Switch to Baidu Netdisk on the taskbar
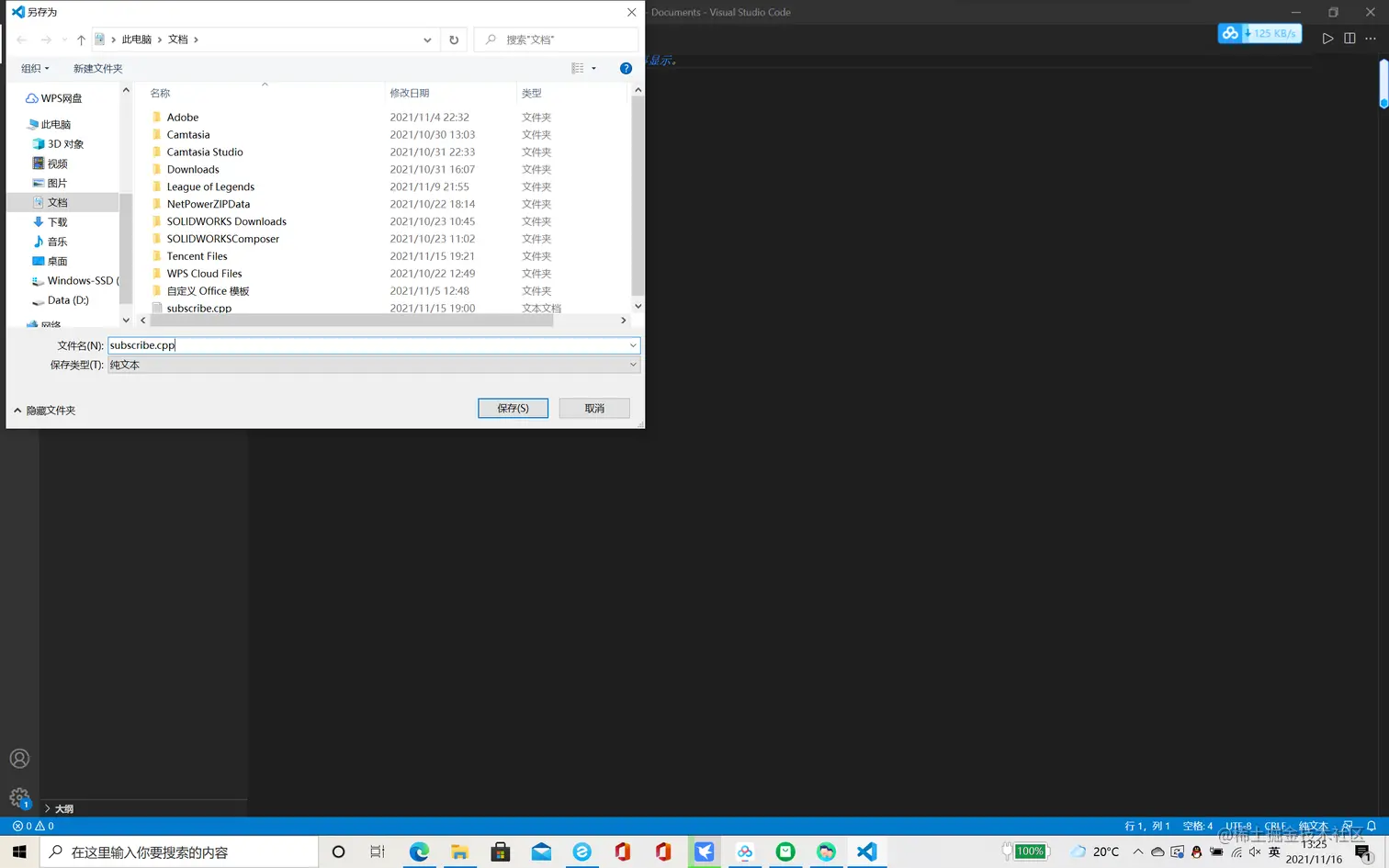This screenshot has height=868, width=1389. coord(745,852)
